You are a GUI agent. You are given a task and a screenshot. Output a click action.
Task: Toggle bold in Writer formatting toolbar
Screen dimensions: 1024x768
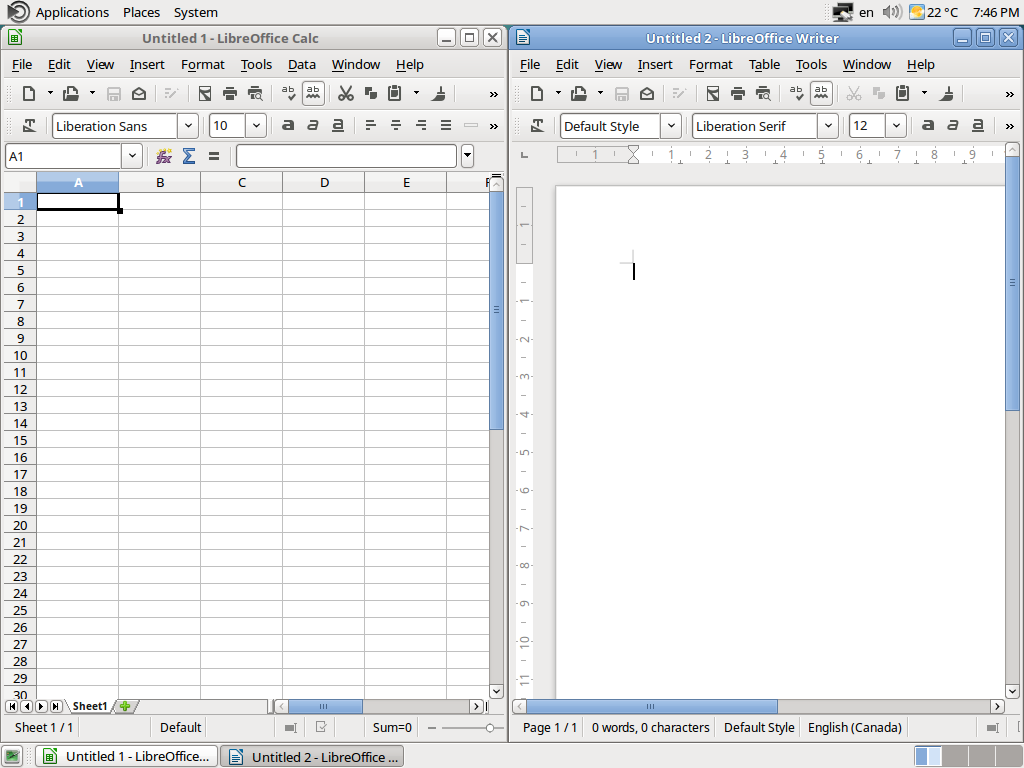pyautogui.click(x=927, y=125)
